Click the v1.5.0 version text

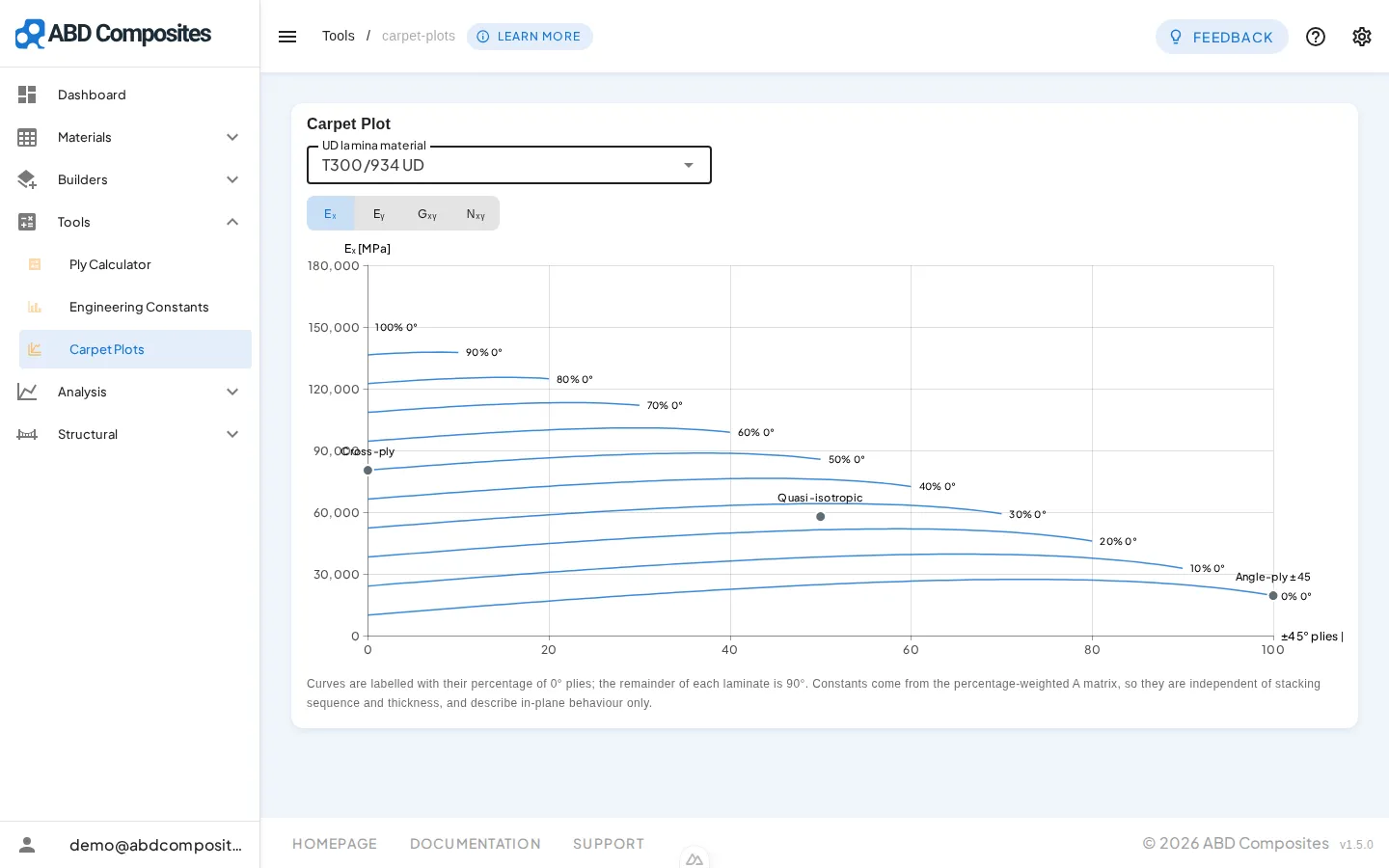tap(1356, 845)
